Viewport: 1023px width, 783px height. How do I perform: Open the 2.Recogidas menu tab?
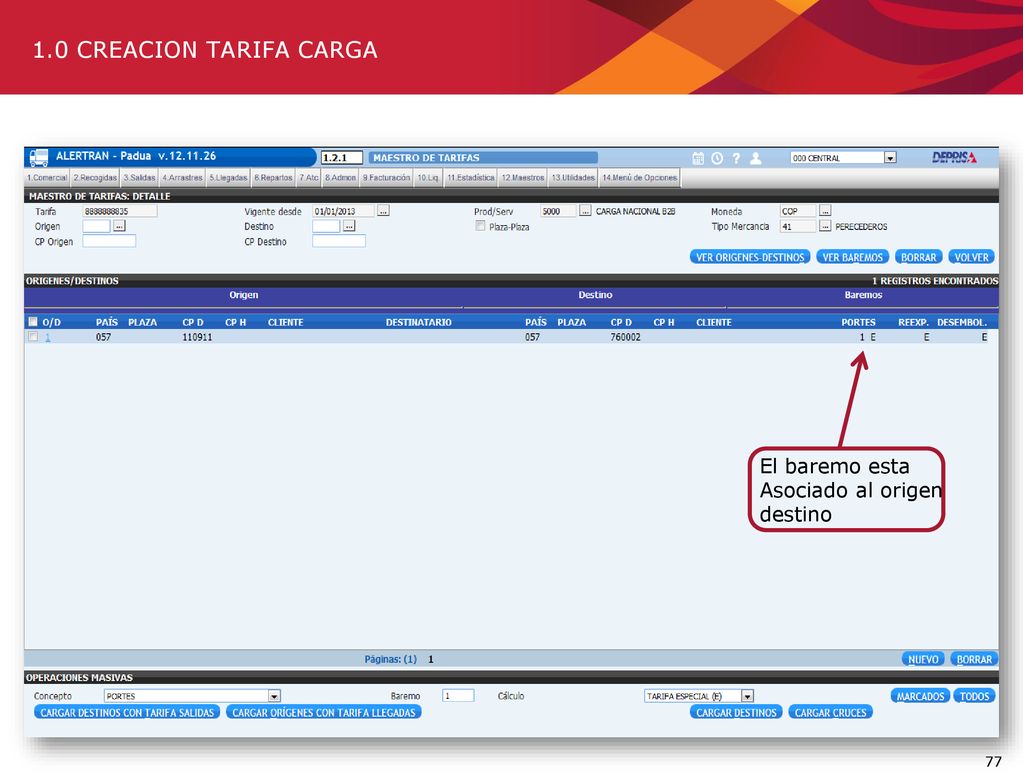pyautogui.click(x=95, y=177)
